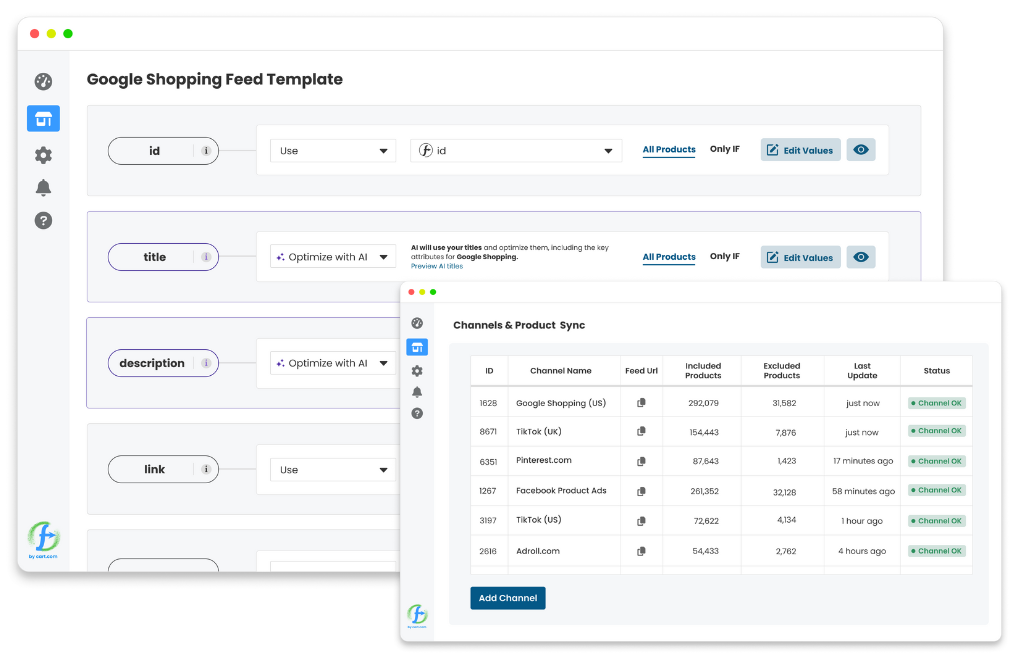Click the notifications bell in main sidebar
This screenshot has width=1020, height=669.
click(x=43, y=188)
